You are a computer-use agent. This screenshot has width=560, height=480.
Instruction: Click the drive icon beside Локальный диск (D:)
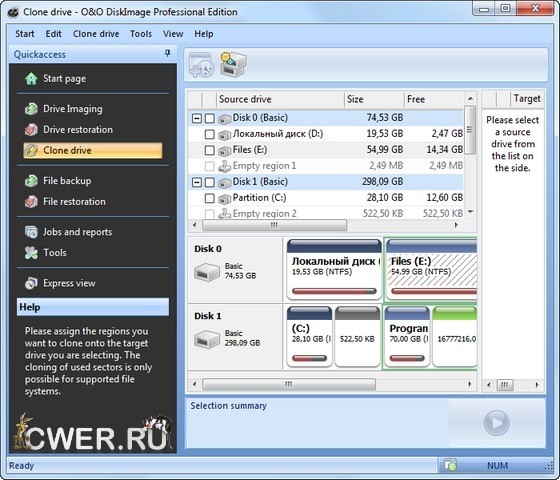tap(225, 135)
